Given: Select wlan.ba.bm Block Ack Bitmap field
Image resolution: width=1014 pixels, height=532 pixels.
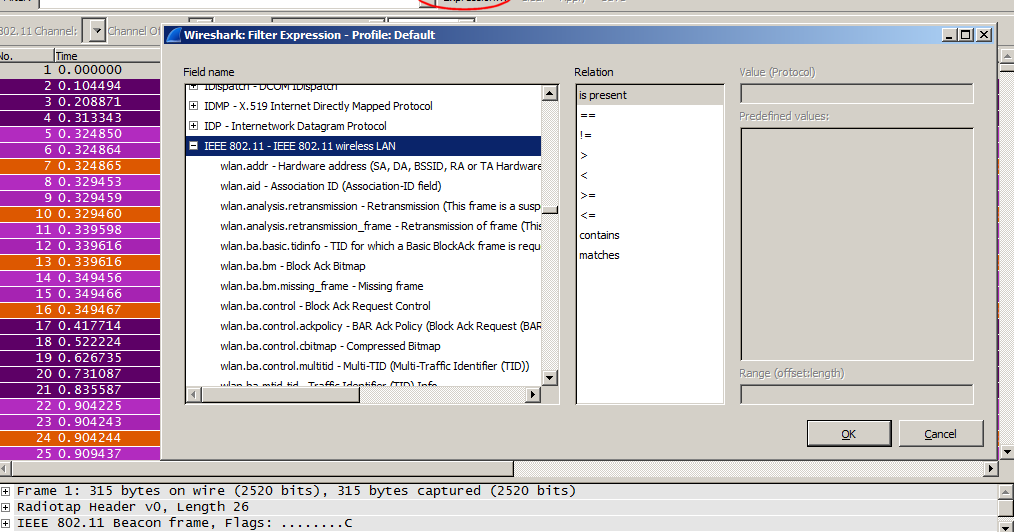Looking at the screenshot, I should click(292, 266).
